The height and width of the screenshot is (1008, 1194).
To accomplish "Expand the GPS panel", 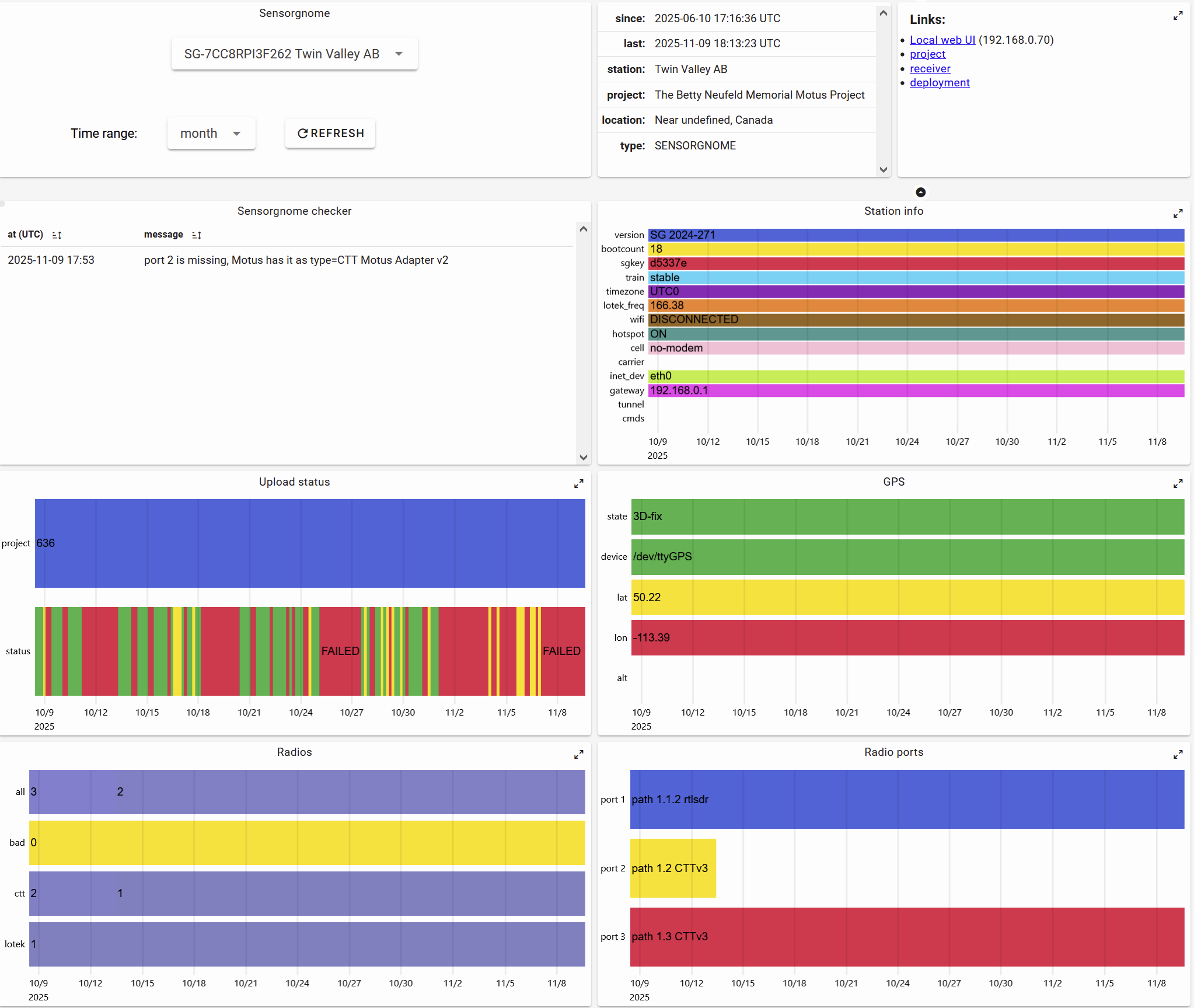I will [x=1178, y=484].
